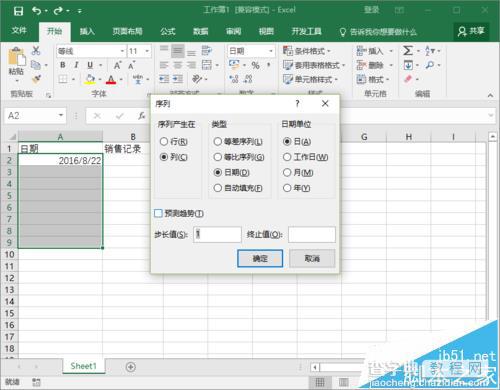Click the Find and Select magnifier icon
500x390 pixels.
(430, 65)
